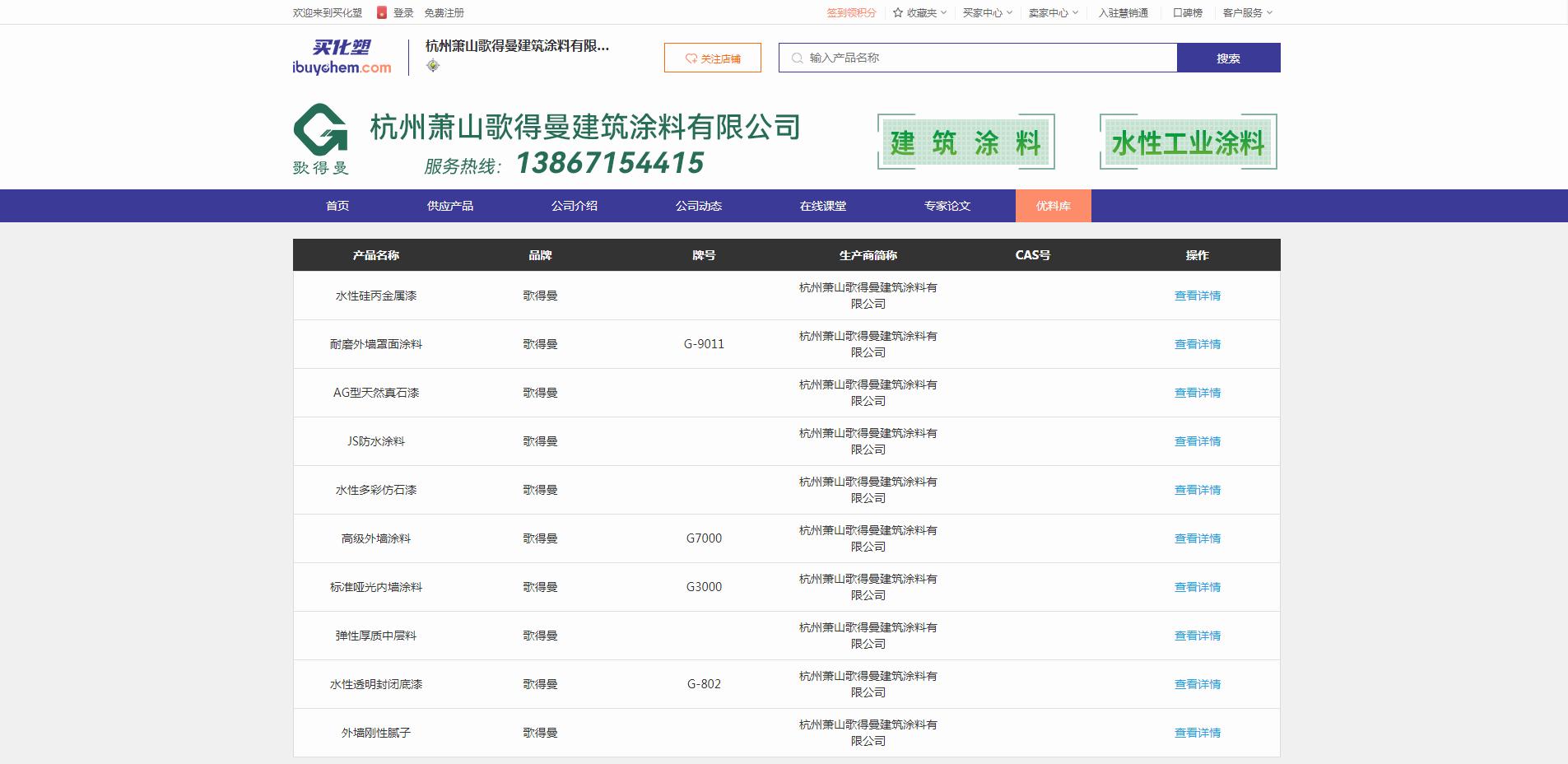Expand the 卖家中心 dropdown
Image resolution: width=1568 pixels, height=764 pixels.
pyautogui.click(x=1054, y=12)
